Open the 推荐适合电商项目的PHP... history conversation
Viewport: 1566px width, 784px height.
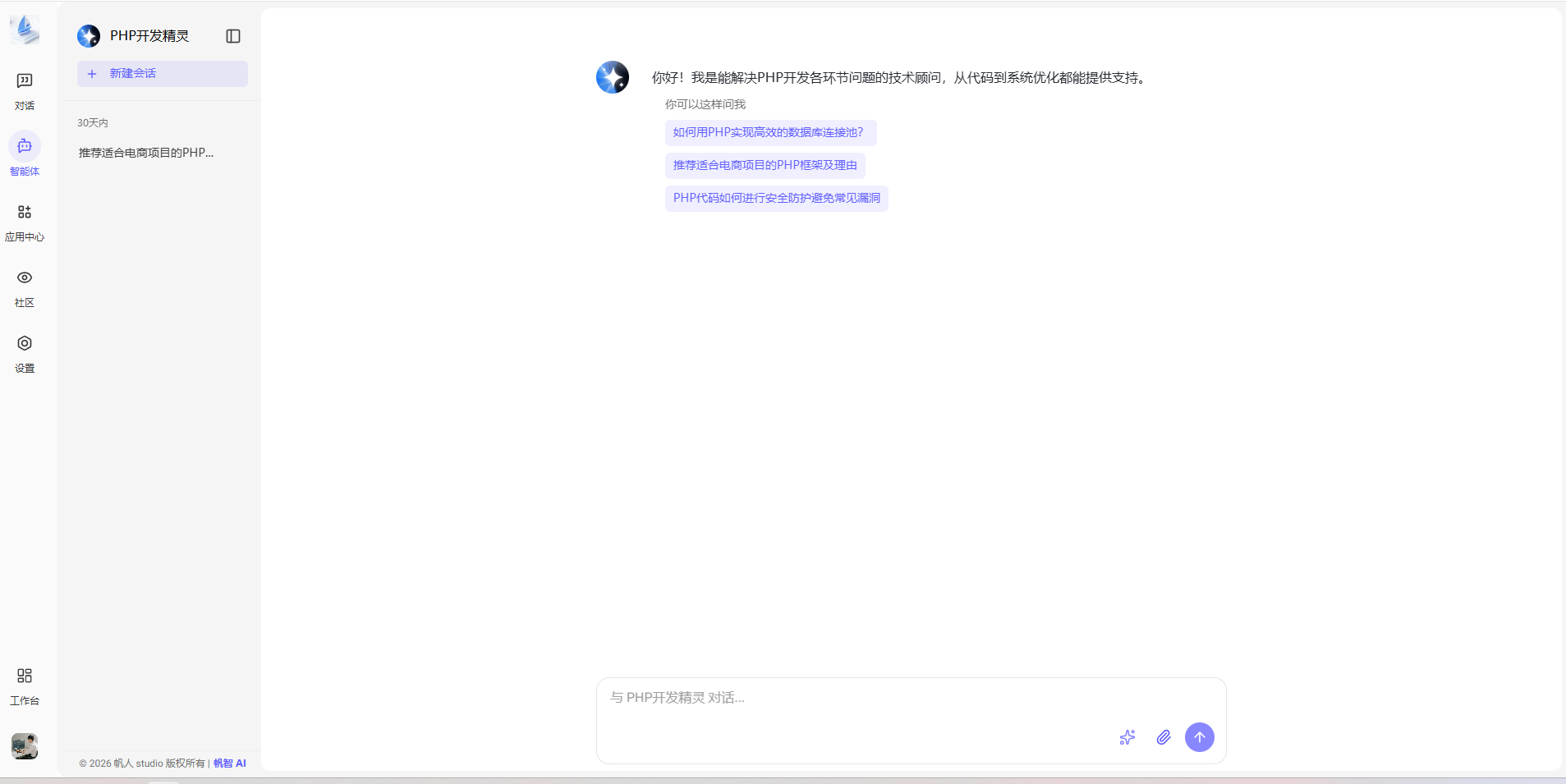(x=146, y=153)
